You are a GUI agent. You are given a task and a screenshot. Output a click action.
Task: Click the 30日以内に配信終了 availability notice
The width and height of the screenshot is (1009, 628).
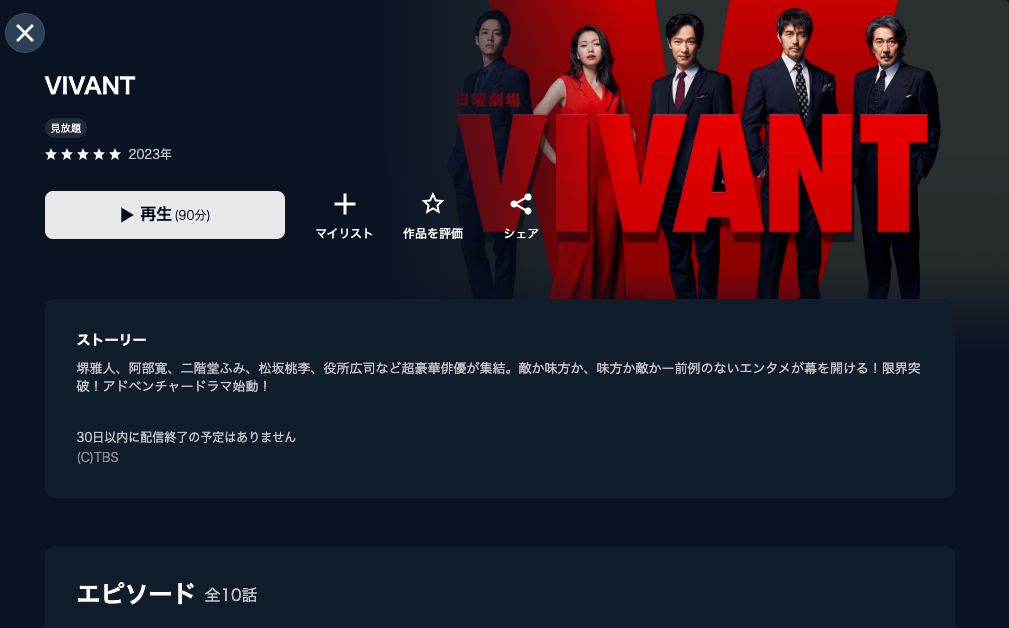coord(186,437)
